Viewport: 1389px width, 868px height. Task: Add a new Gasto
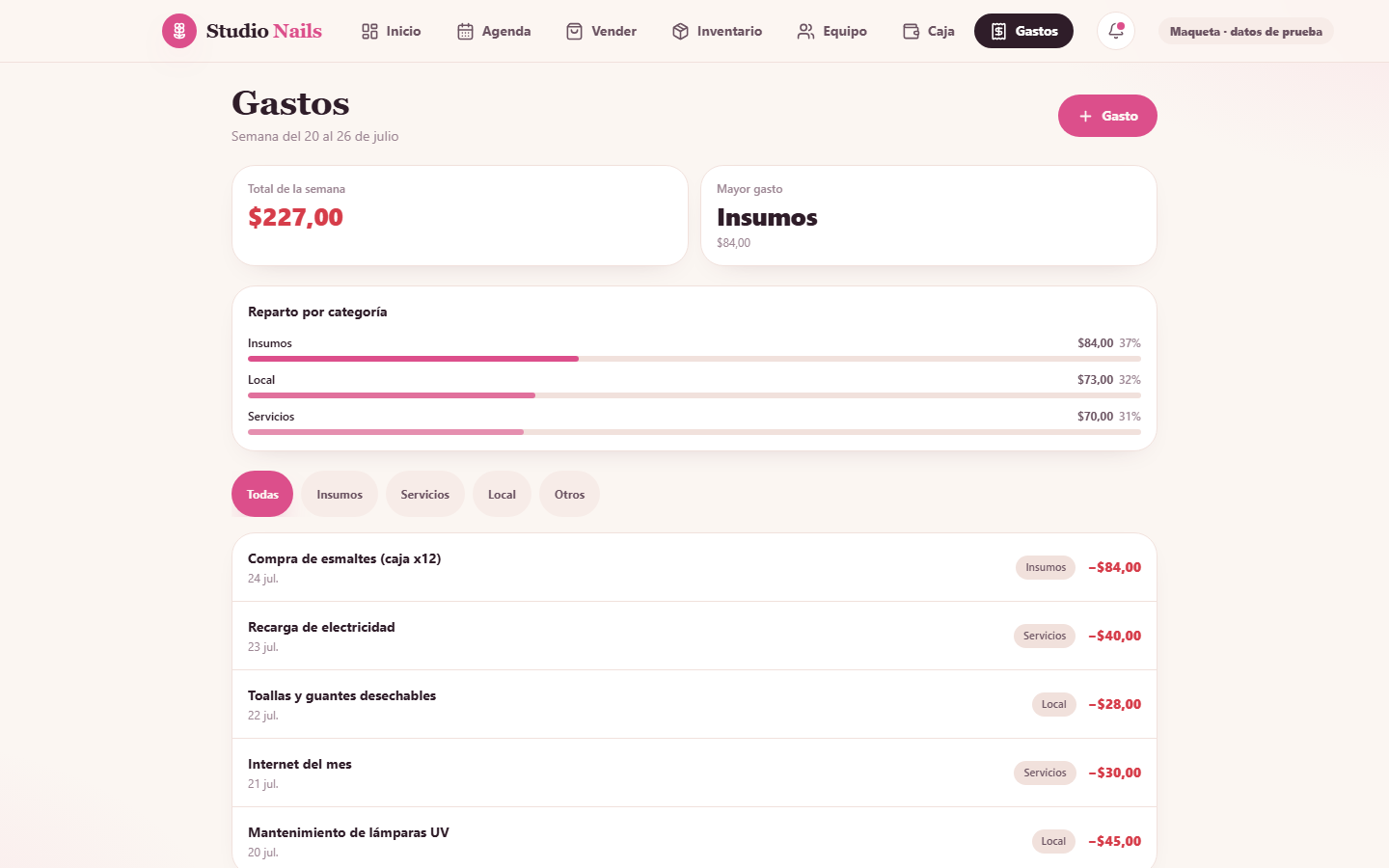coord(1107,116)
